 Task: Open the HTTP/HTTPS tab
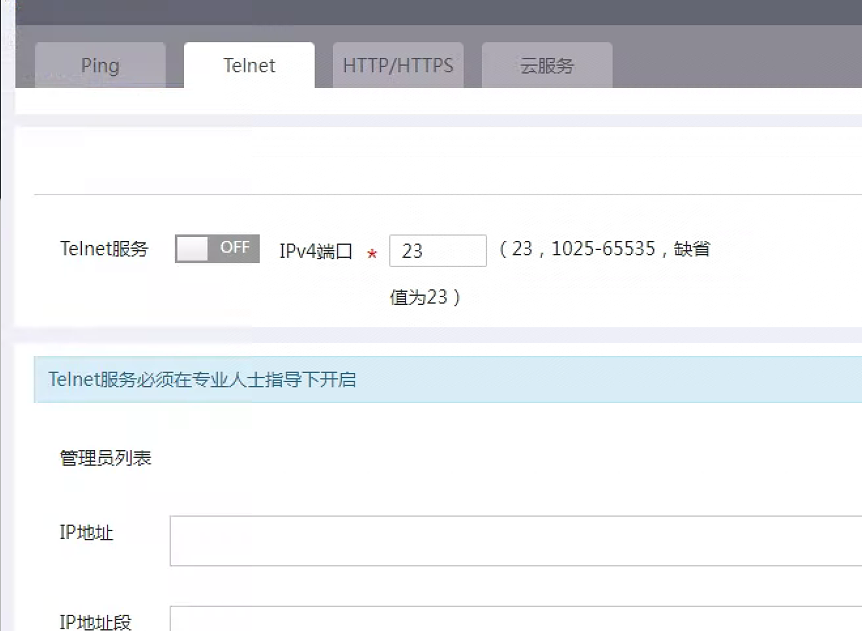[398, 65]
